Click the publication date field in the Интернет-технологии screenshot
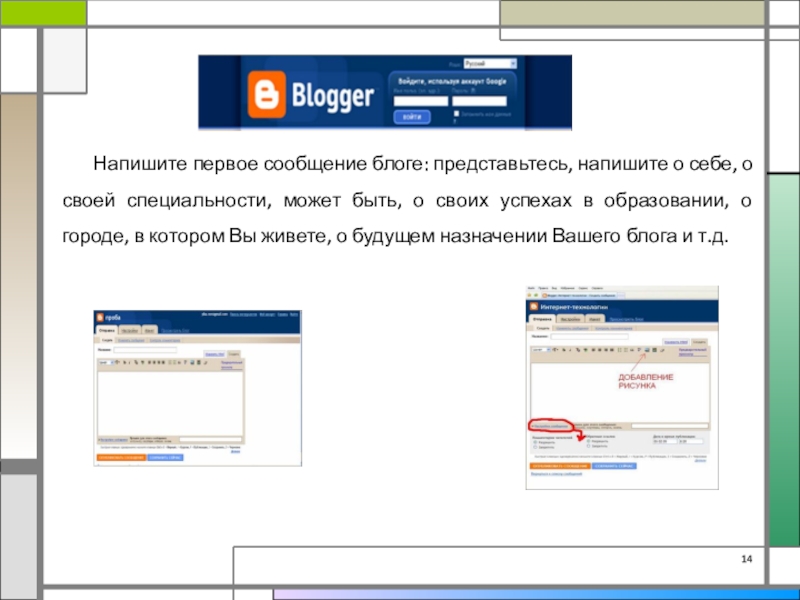 665,441
